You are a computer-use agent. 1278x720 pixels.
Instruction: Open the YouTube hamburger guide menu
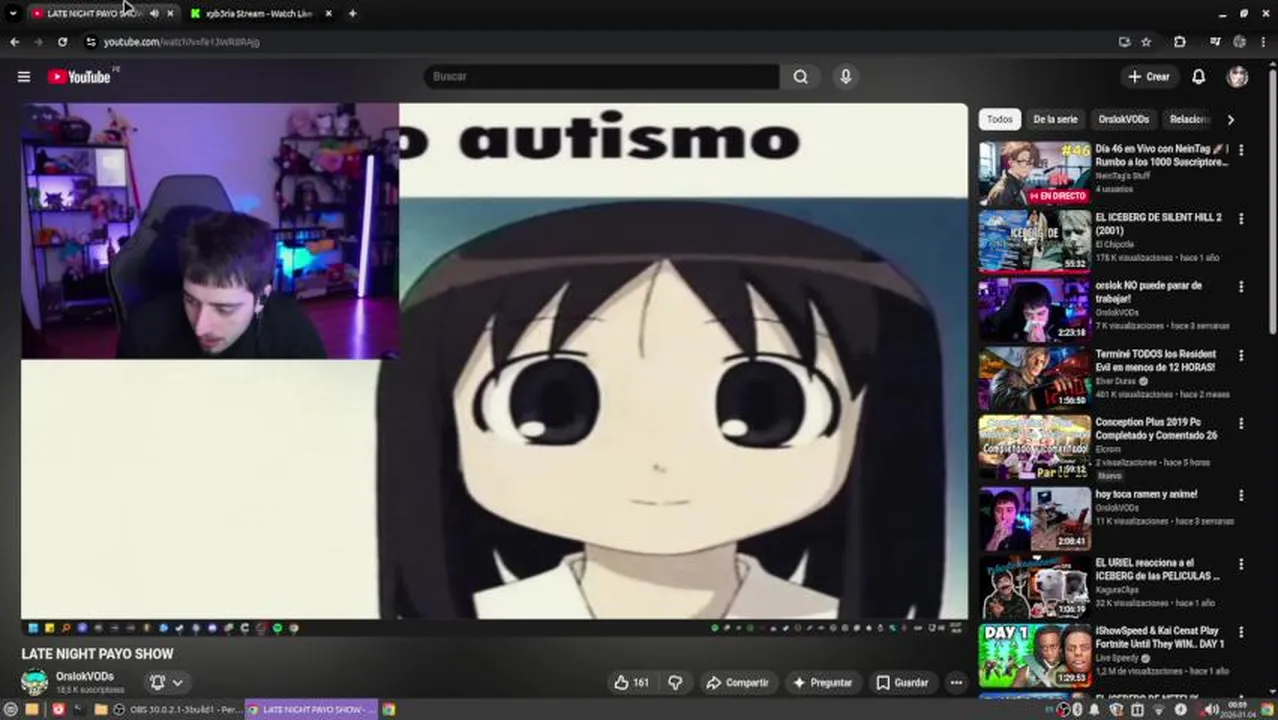24,77
